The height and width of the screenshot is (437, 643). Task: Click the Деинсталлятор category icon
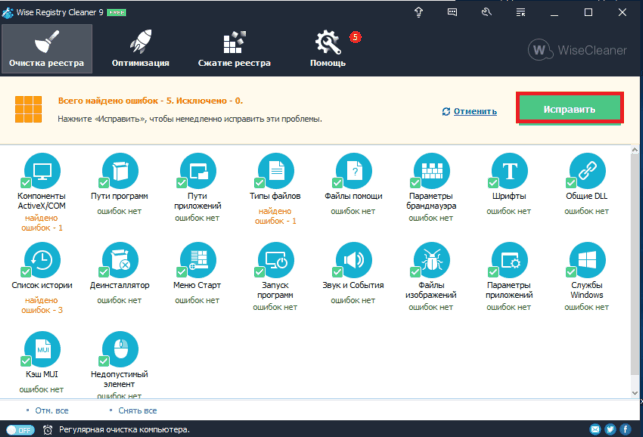click(x=120, y=260)
